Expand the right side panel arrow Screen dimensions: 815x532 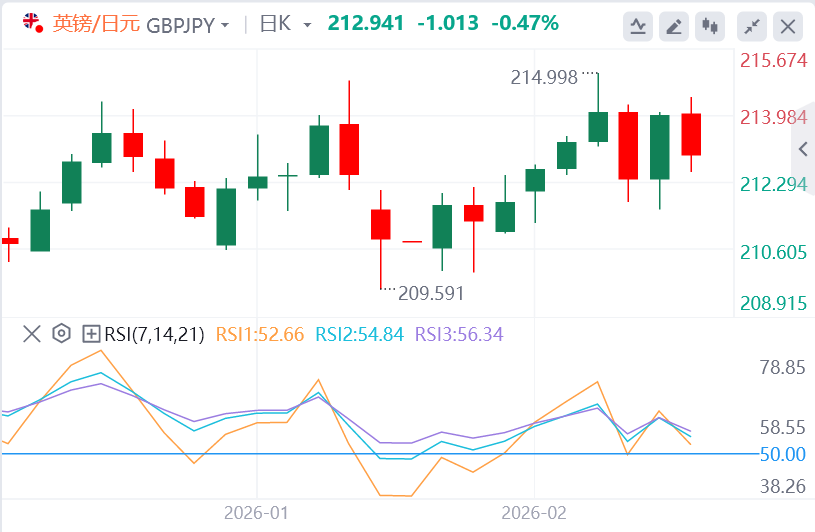click(802, 149)
